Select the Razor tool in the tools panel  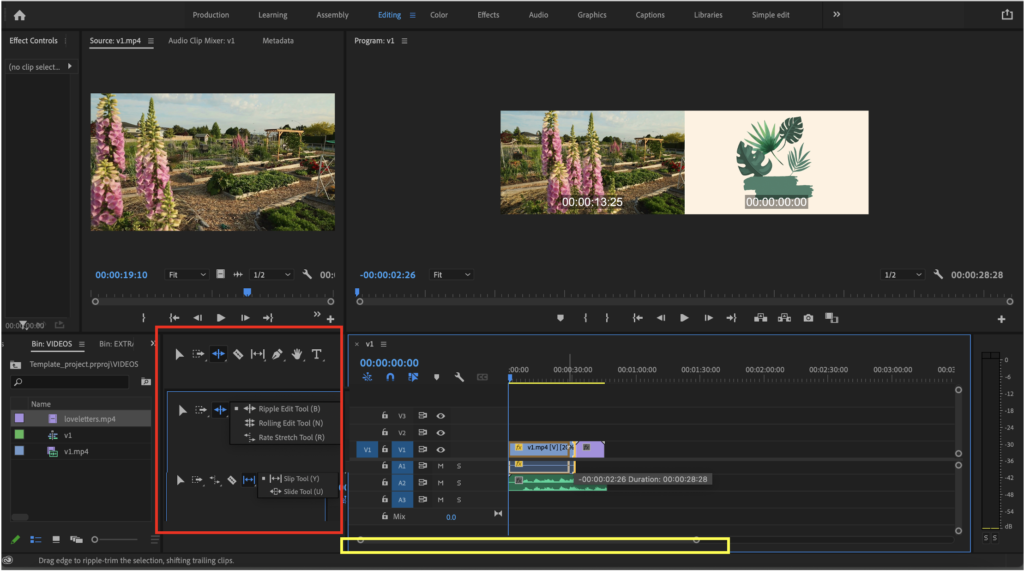[x=238, y=354]
